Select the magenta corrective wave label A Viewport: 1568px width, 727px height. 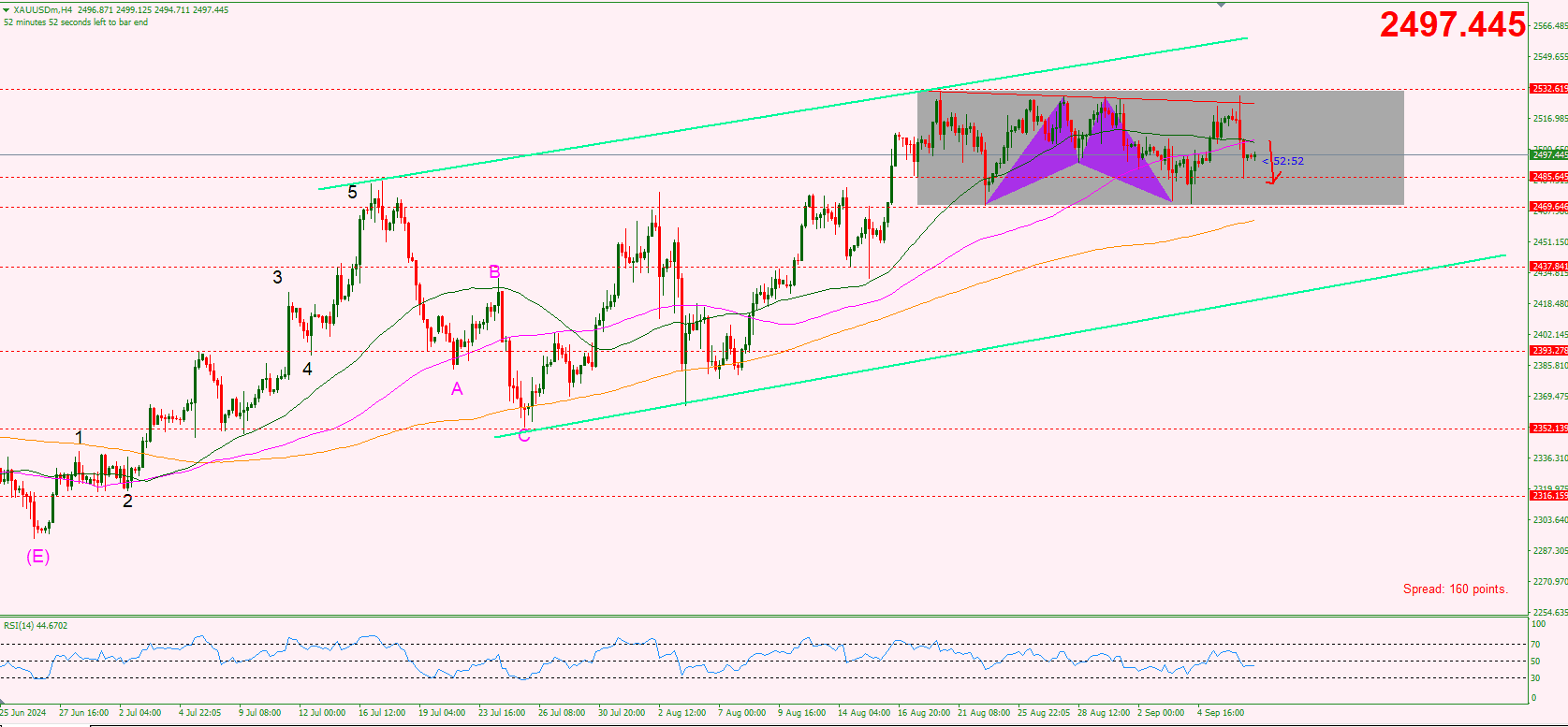[x=457, y=388]
